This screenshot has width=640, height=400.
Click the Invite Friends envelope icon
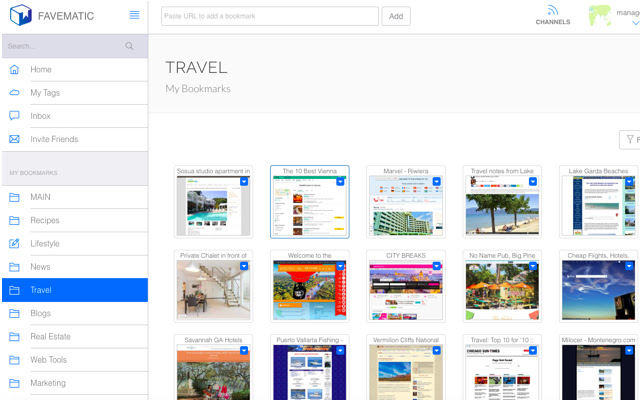pos(14,139)
